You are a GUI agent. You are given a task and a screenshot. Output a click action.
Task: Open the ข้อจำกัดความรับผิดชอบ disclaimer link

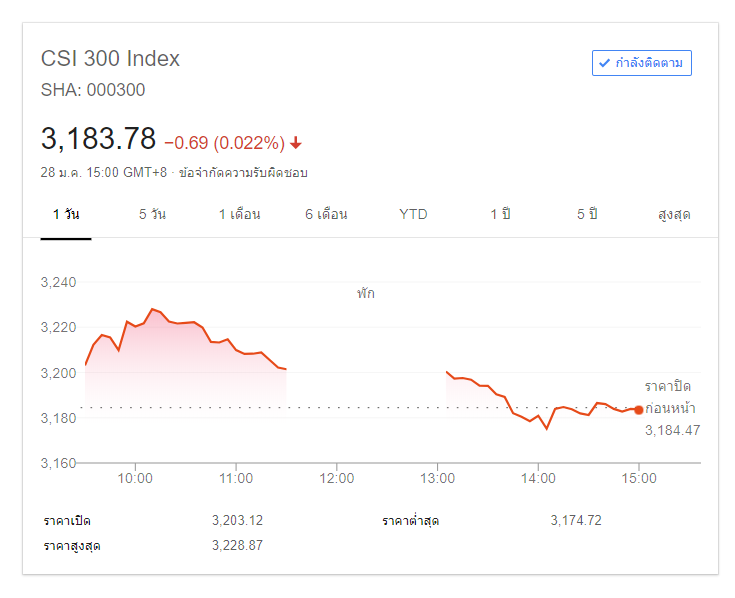243,173
